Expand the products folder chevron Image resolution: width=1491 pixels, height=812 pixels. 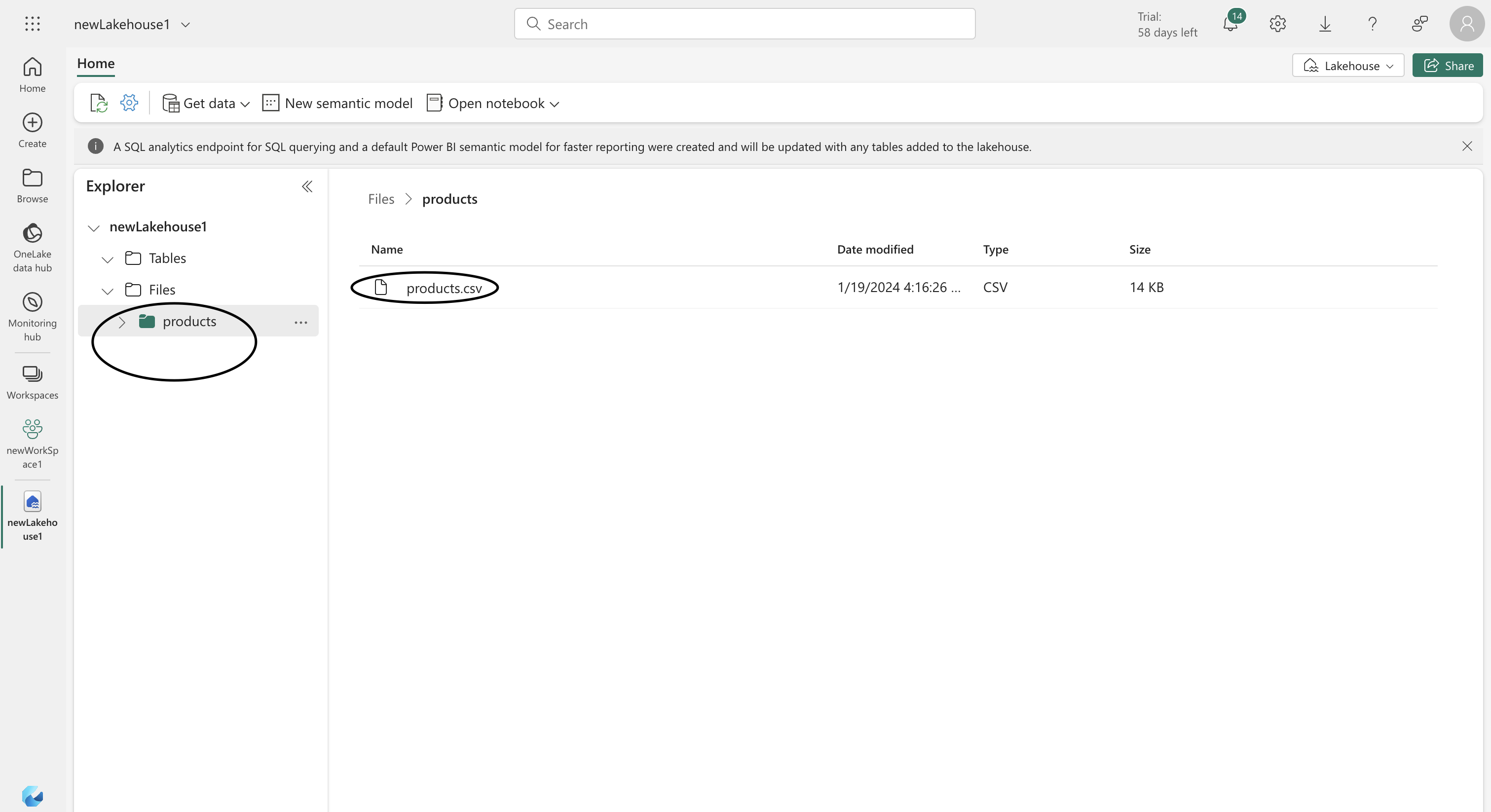coord(121,322)
